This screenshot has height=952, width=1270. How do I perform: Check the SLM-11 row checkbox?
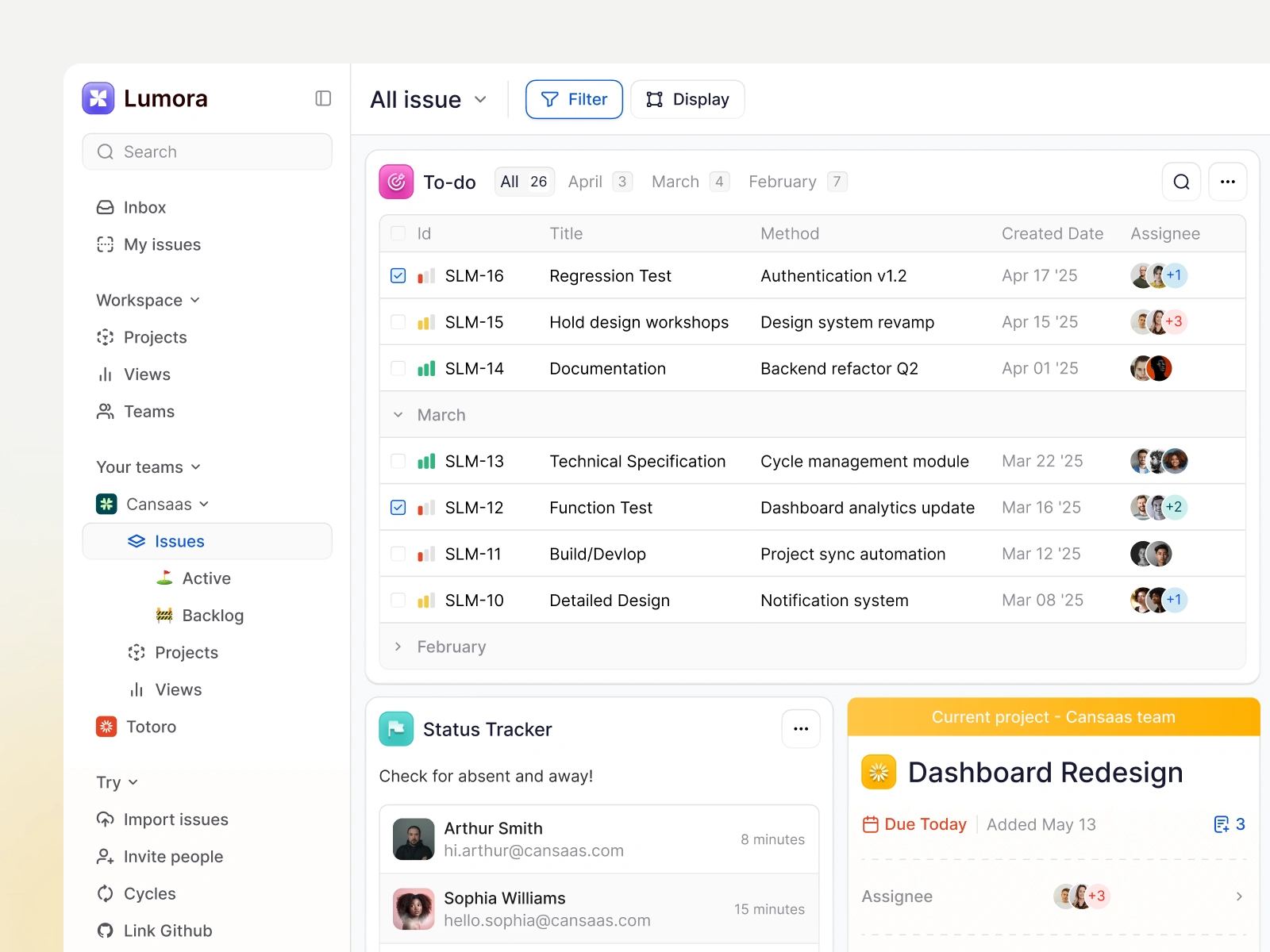click(398, 554)
